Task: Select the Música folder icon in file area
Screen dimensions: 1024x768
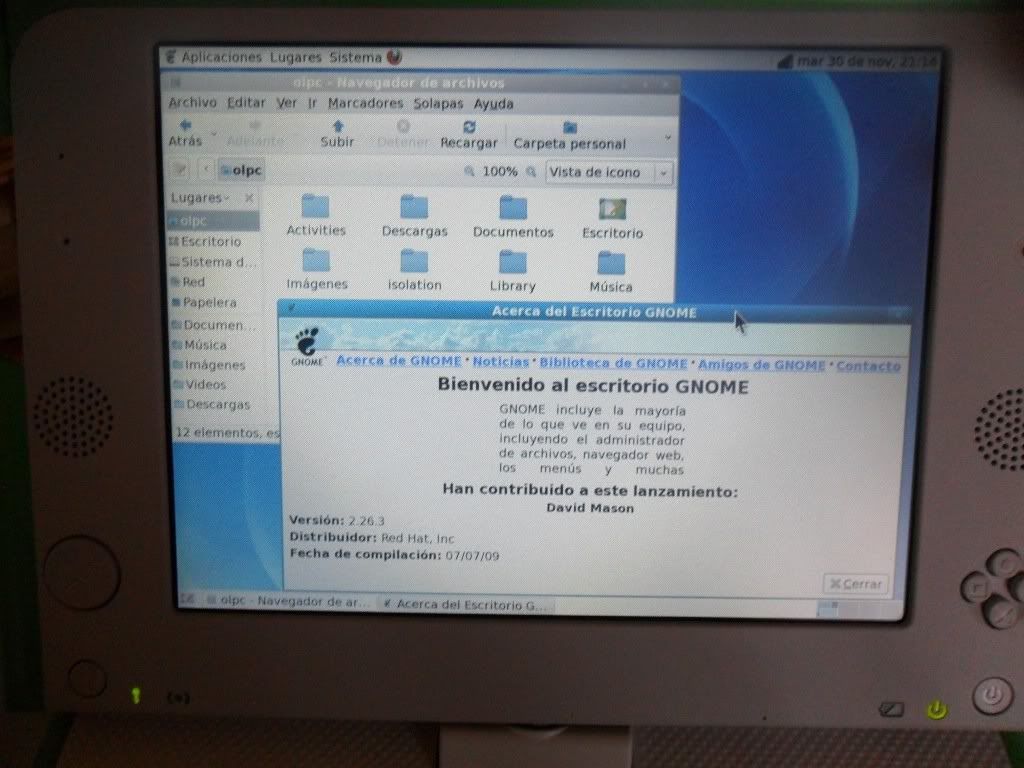Action: click(611, 272)
